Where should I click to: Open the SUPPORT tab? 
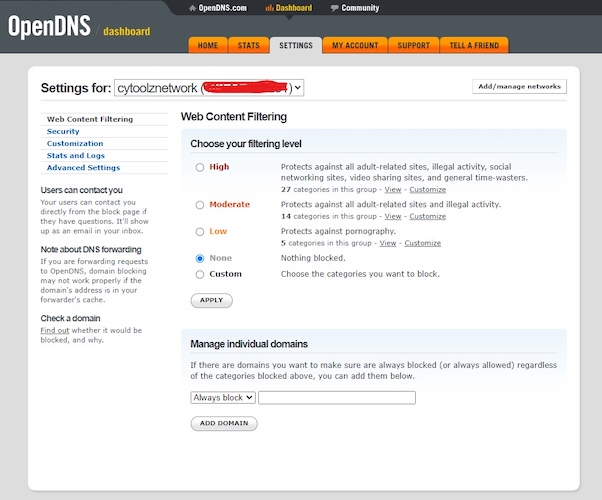(x=413, y=45)
